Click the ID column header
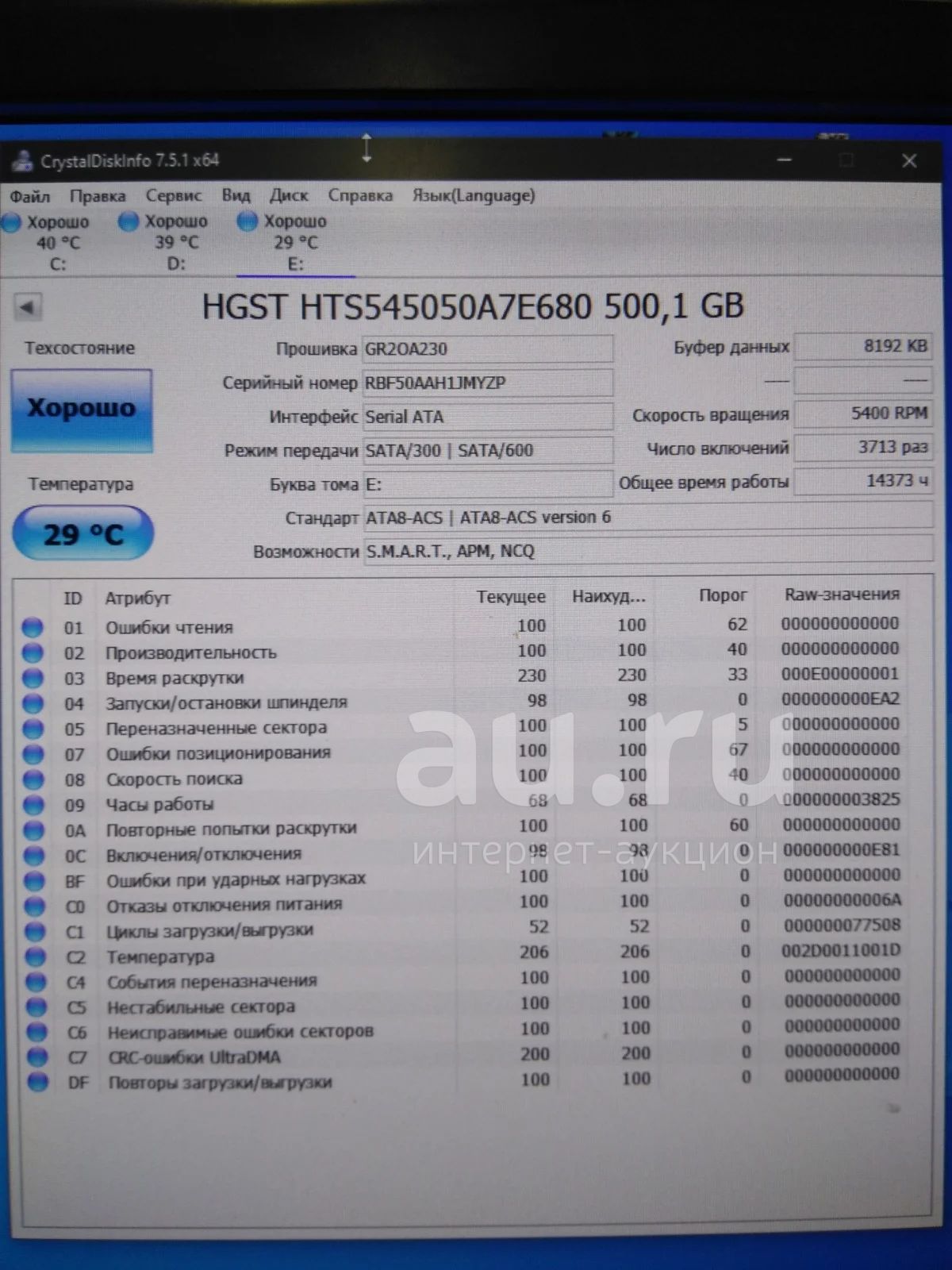 pos(73,598)
